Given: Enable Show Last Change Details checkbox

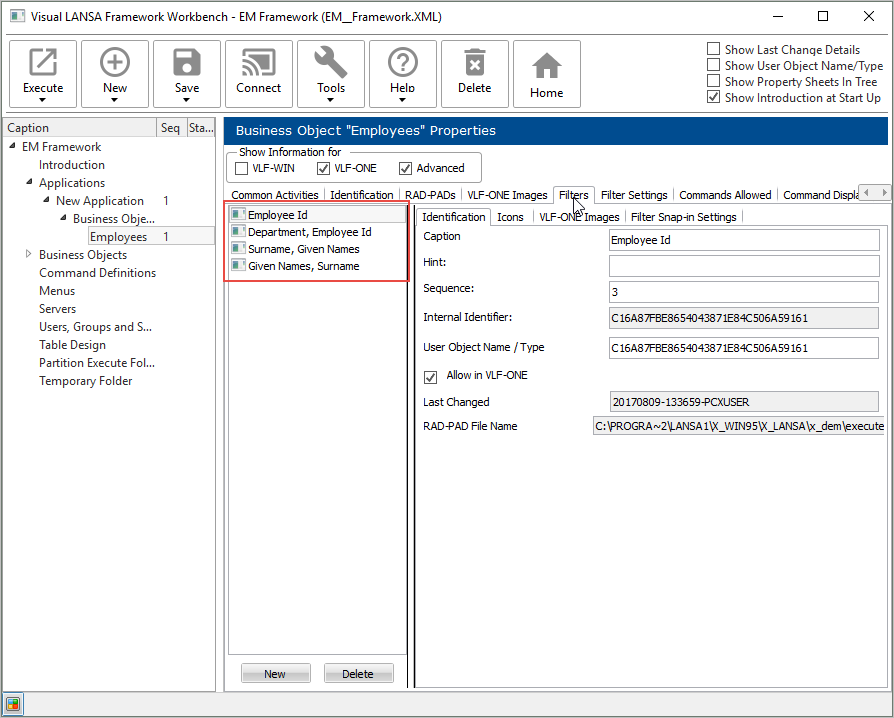Looking at the screenshot, I should [713, 48].
